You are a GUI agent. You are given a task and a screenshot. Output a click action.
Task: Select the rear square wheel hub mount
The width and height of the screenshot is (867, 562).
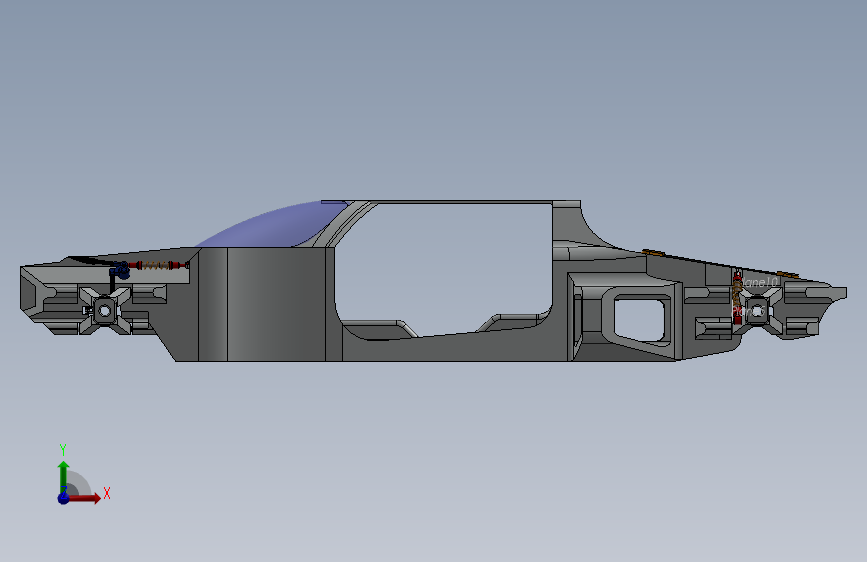pos(756,310)
